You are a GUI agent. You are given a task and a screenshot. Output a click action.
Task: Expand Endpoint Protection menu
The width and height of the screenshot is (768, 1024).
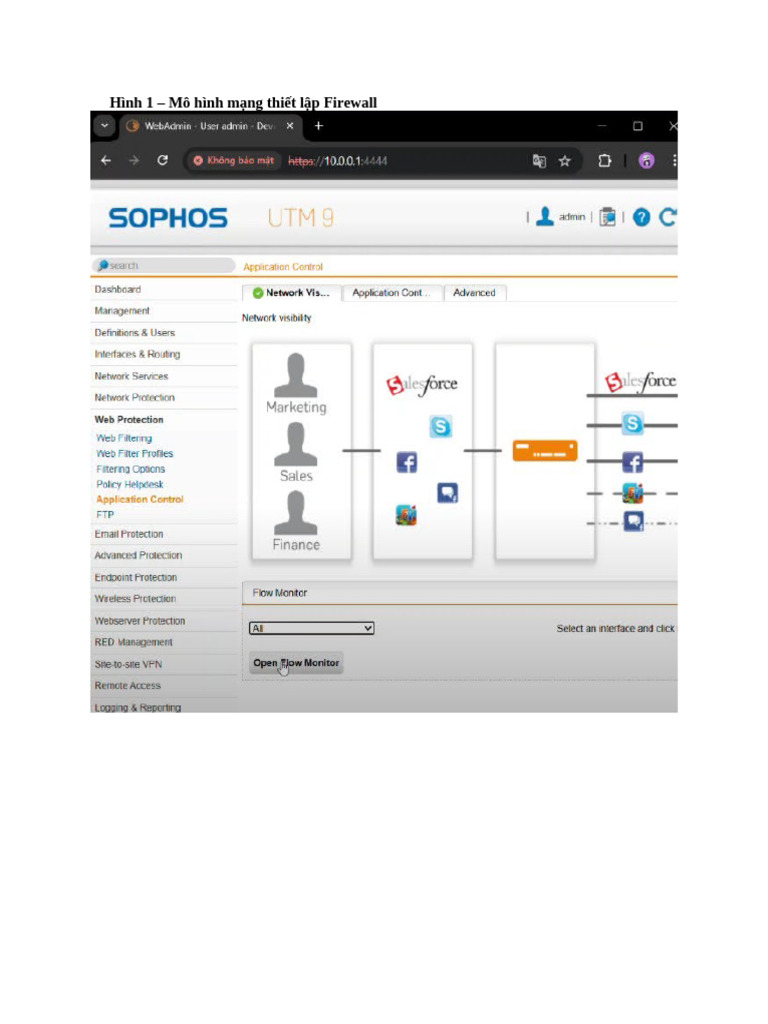pos(135,577)
